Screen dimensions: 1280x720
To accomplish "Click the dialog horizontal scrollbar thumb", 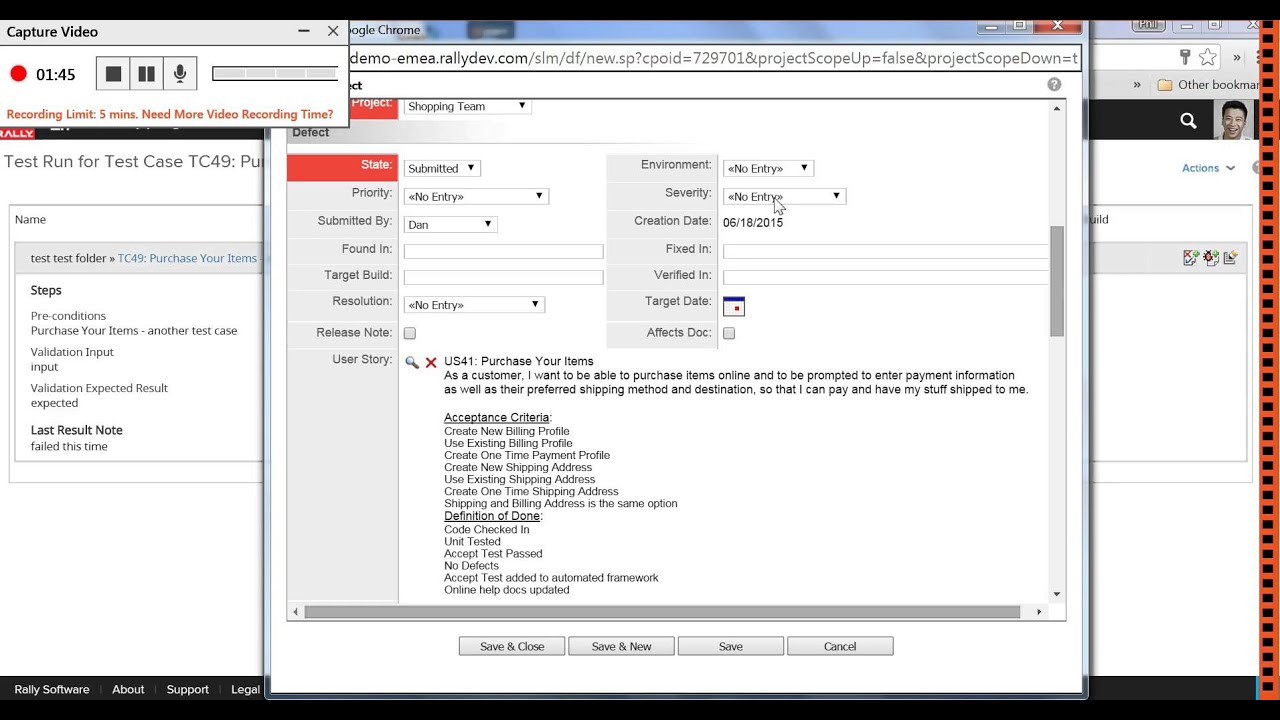I will pos(662,612).
